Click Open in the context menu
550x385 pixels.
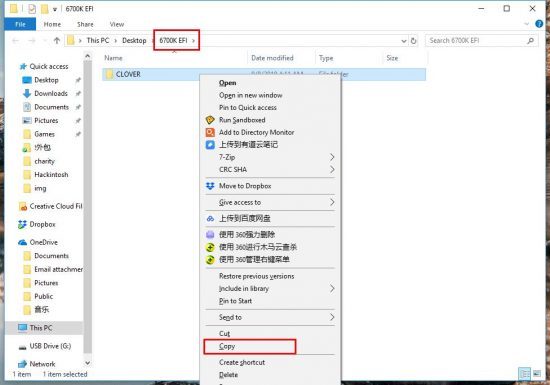227,83
